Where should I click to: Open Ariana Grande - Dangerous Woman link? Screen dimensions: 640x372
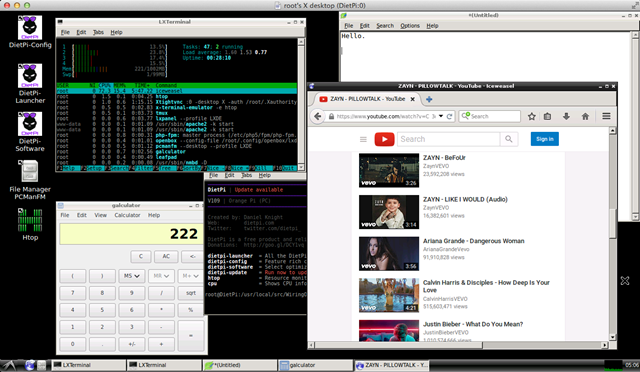tap(473, 241)
